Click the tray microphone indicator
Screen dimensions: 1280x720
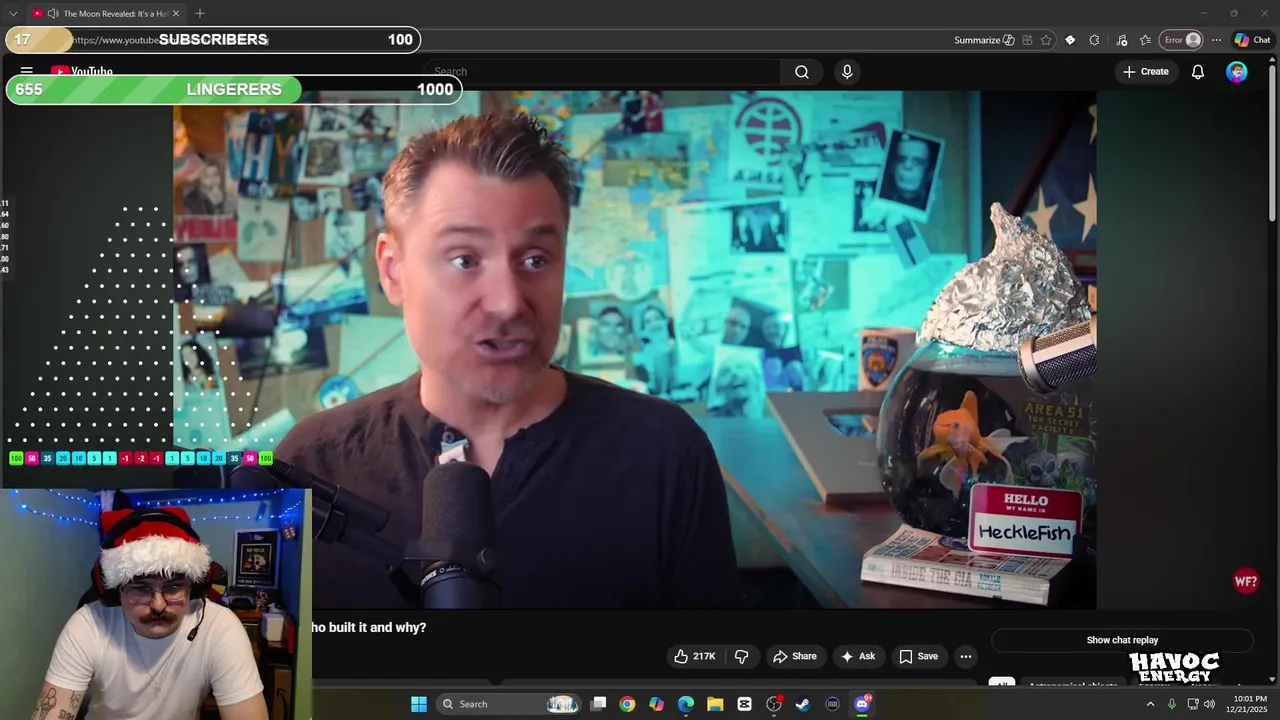[x=1171, y=704]
